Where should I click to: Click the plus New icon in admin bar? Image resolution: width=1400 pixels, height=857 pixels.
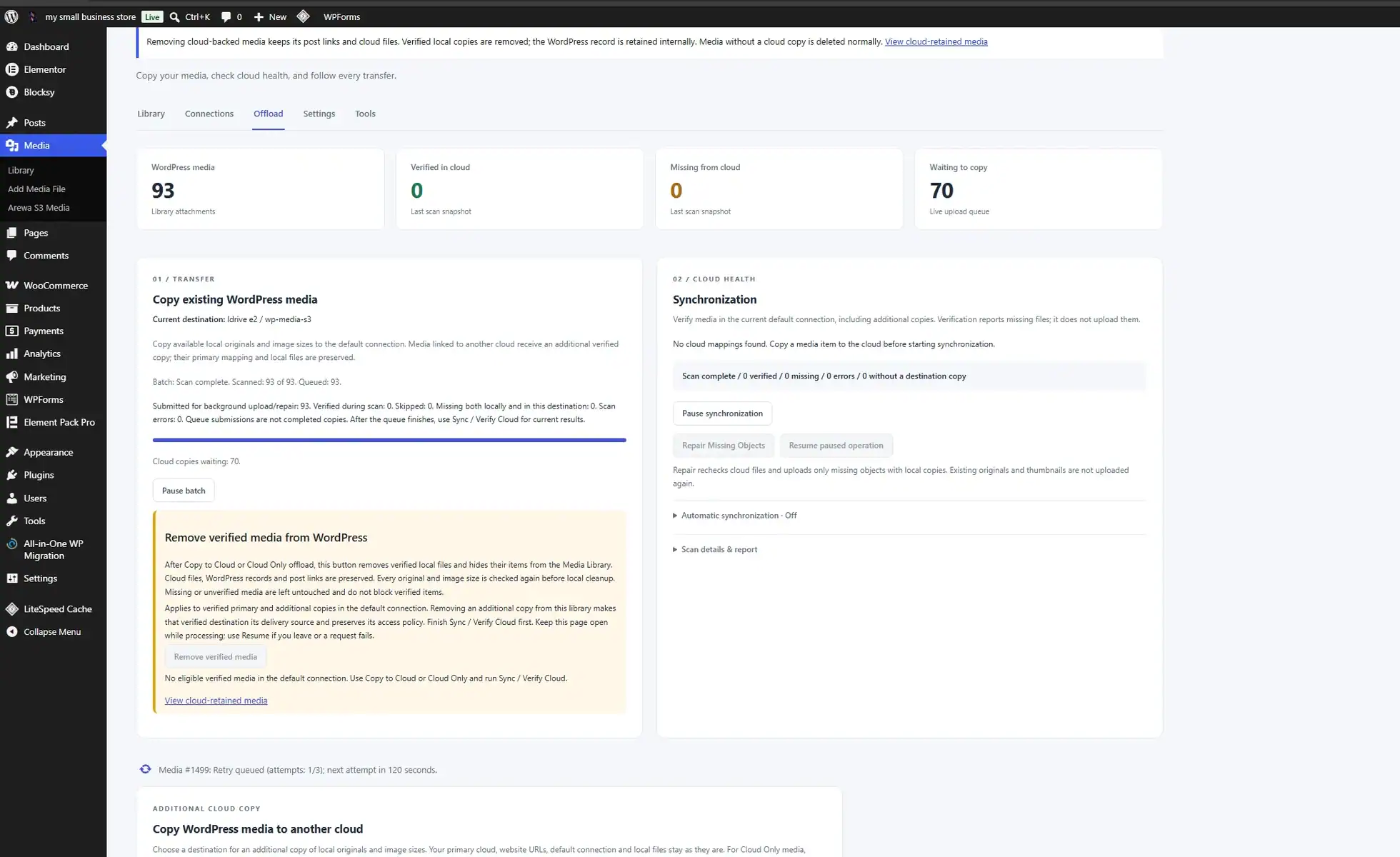[259, 16]
